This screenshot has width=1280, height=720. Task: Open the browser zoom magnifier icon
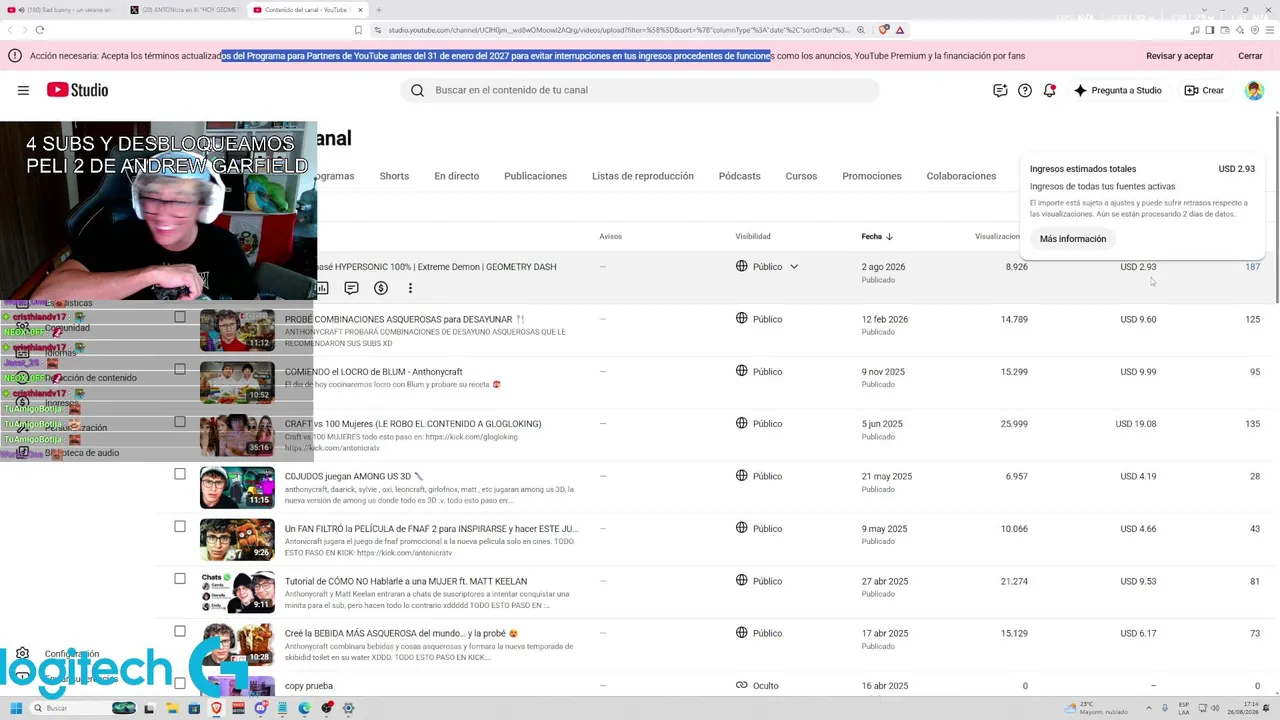(860, 30)
